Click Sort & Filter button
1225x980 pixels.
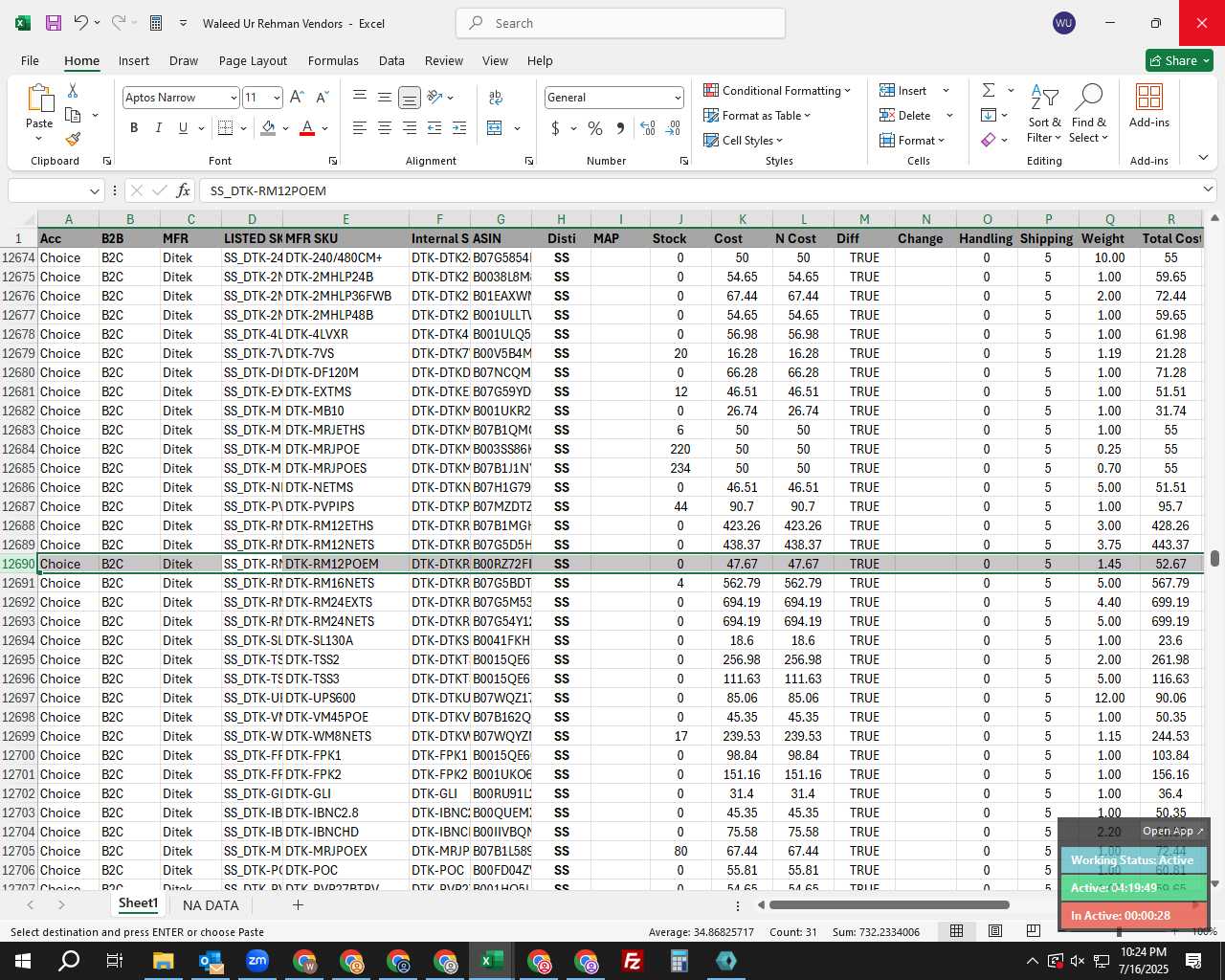(x=1044, y=113)
